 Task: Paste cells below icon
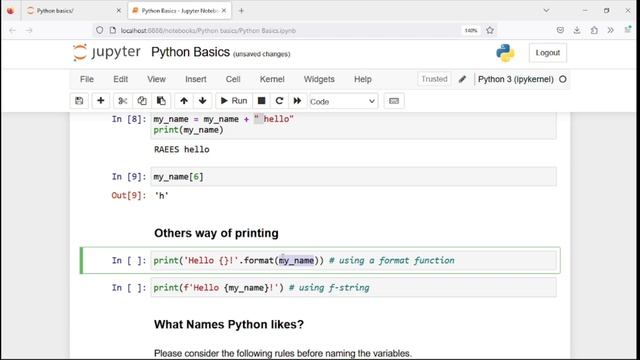click(161, 101)
